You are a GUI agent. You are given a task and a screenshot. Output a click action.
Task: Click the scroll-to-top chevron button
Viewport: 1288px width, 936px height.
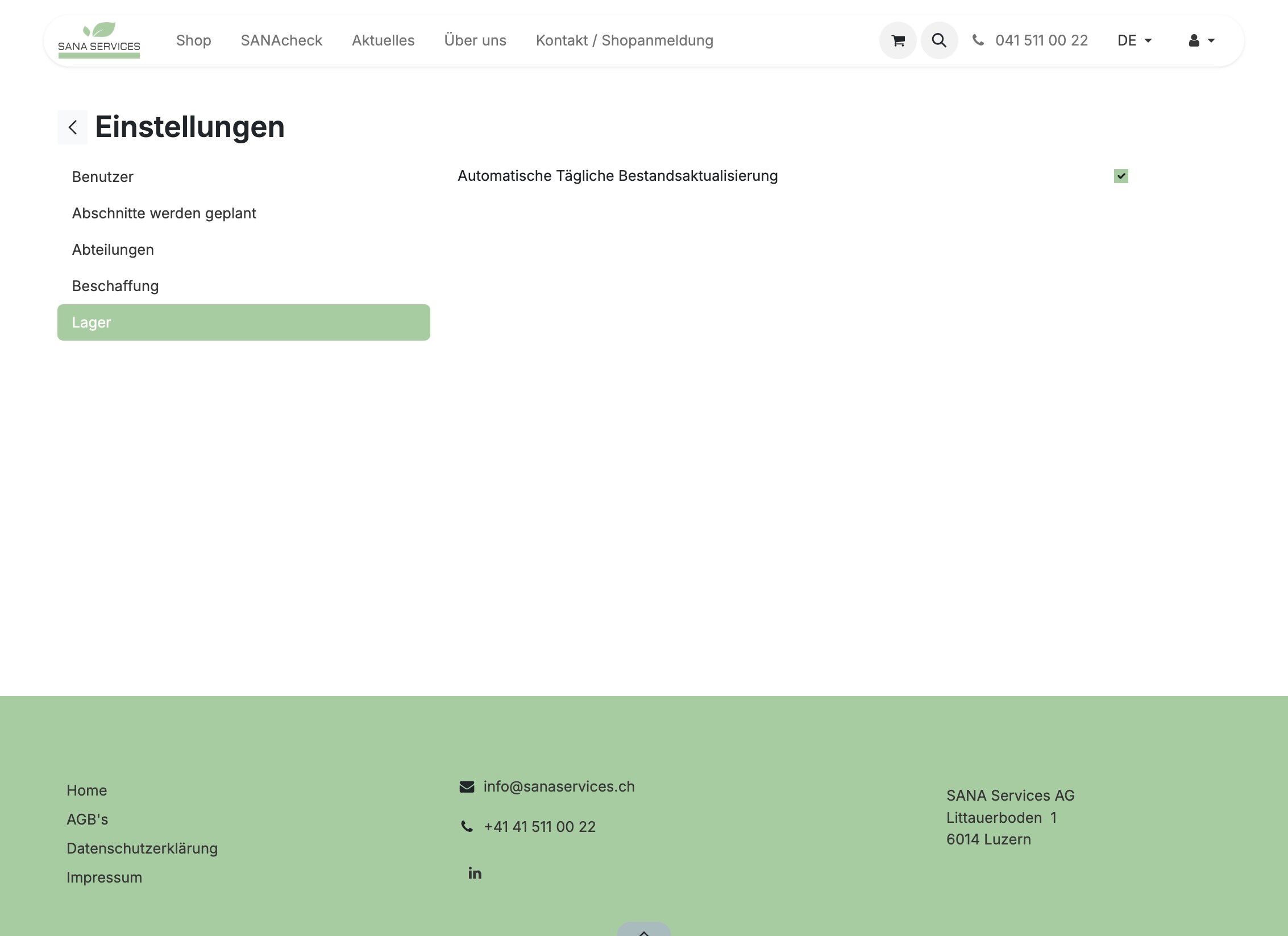coord(643,931)
